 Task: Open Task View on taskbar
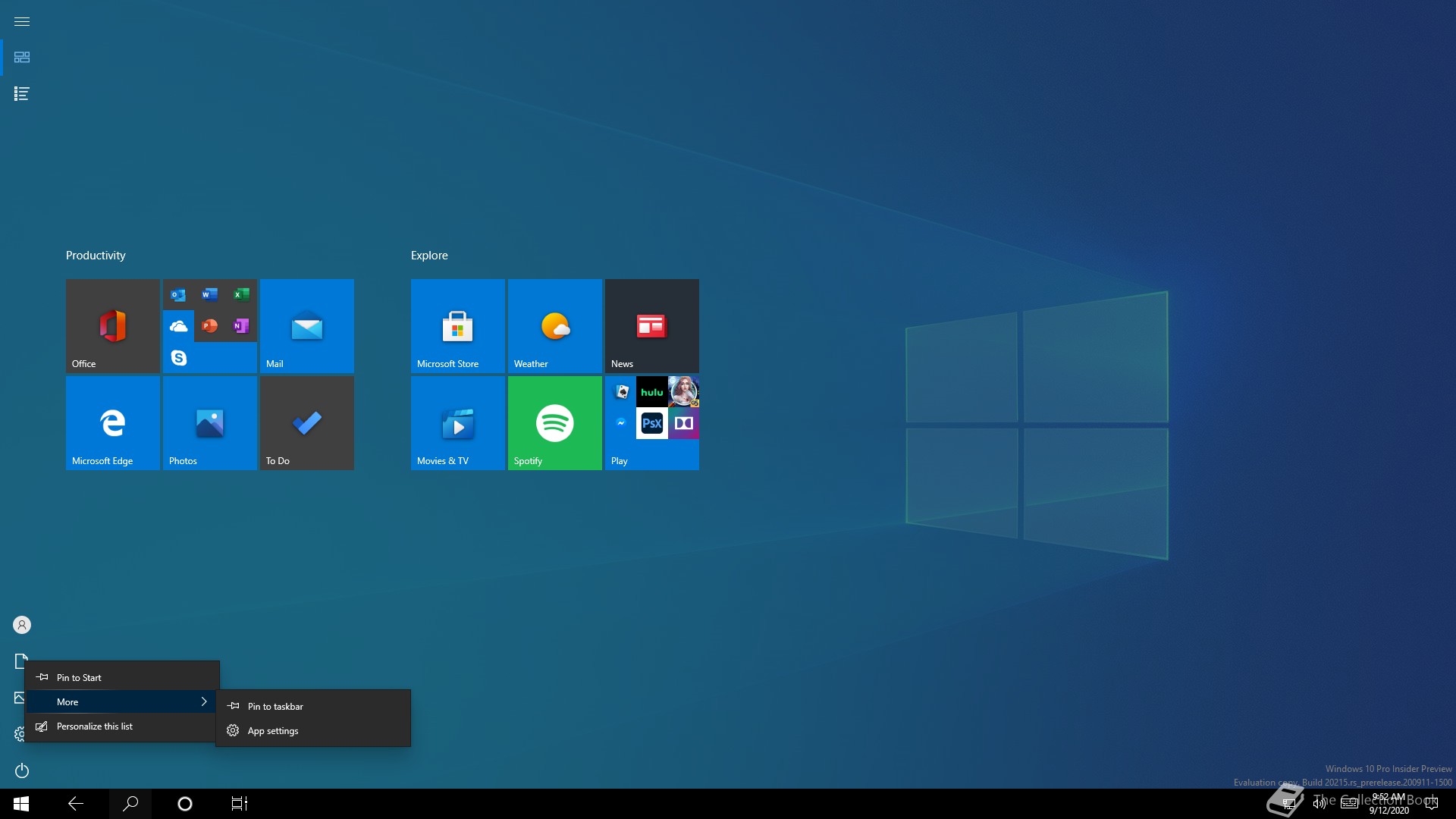(x=240, y=804)
